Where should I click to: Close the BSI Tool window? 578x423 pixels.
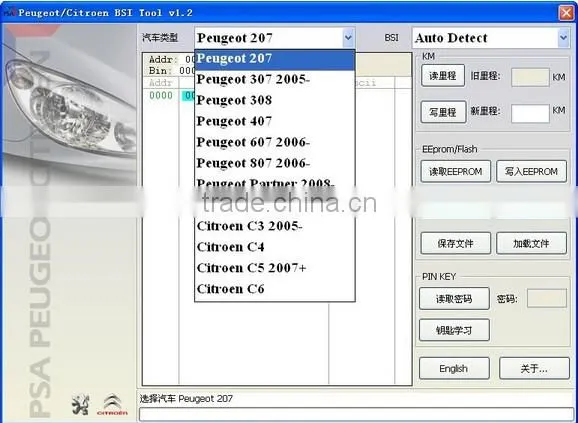[566, 13]
